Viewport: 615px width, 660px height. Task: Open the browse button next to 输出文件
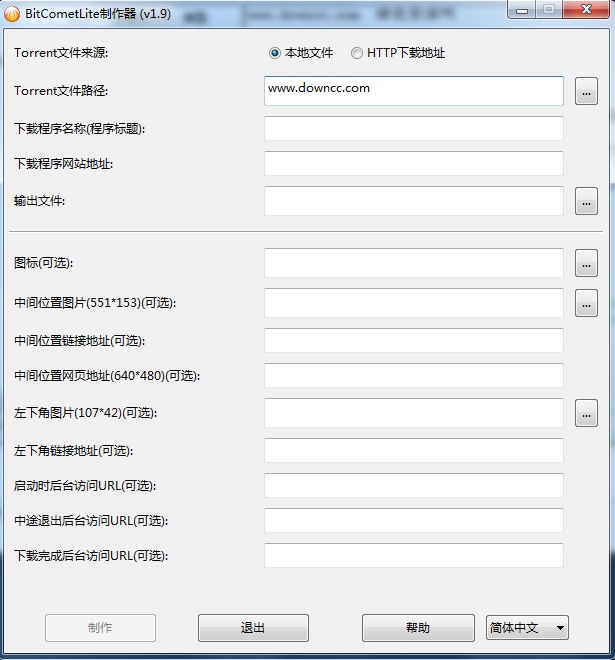(586, 201)
